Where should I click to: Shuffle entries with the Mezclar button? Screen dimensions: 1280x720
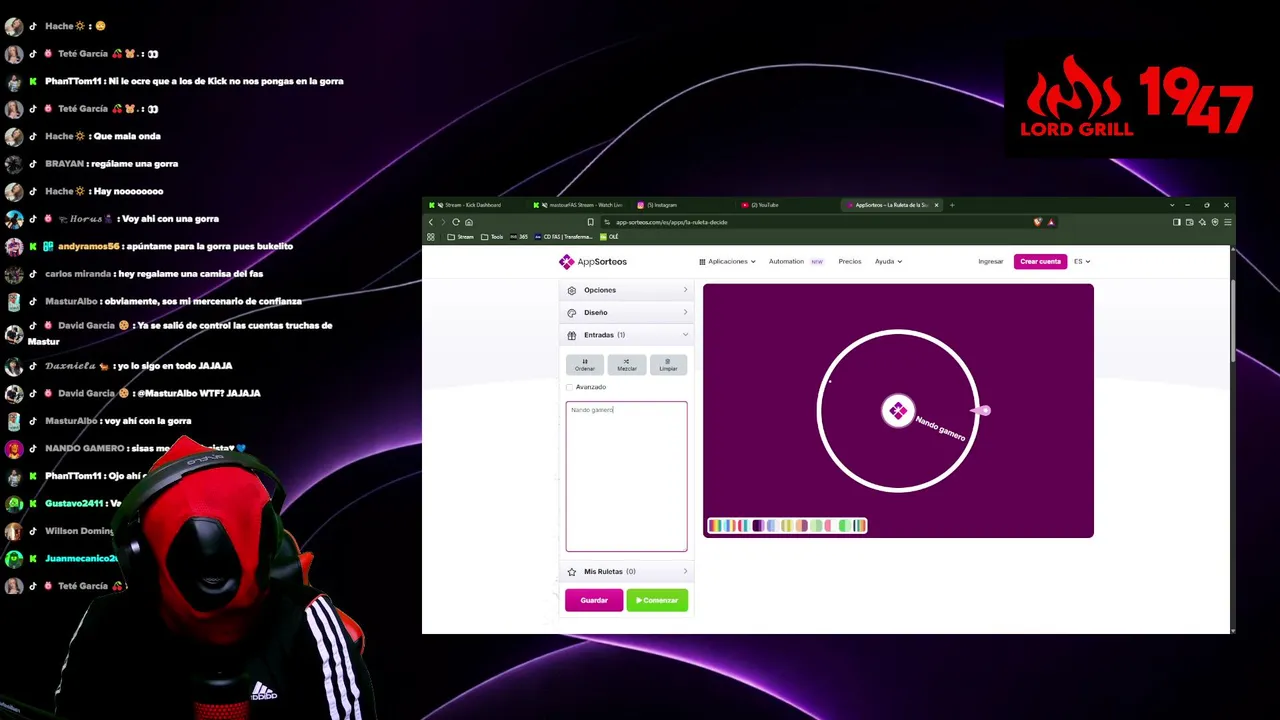pos(627,365)
